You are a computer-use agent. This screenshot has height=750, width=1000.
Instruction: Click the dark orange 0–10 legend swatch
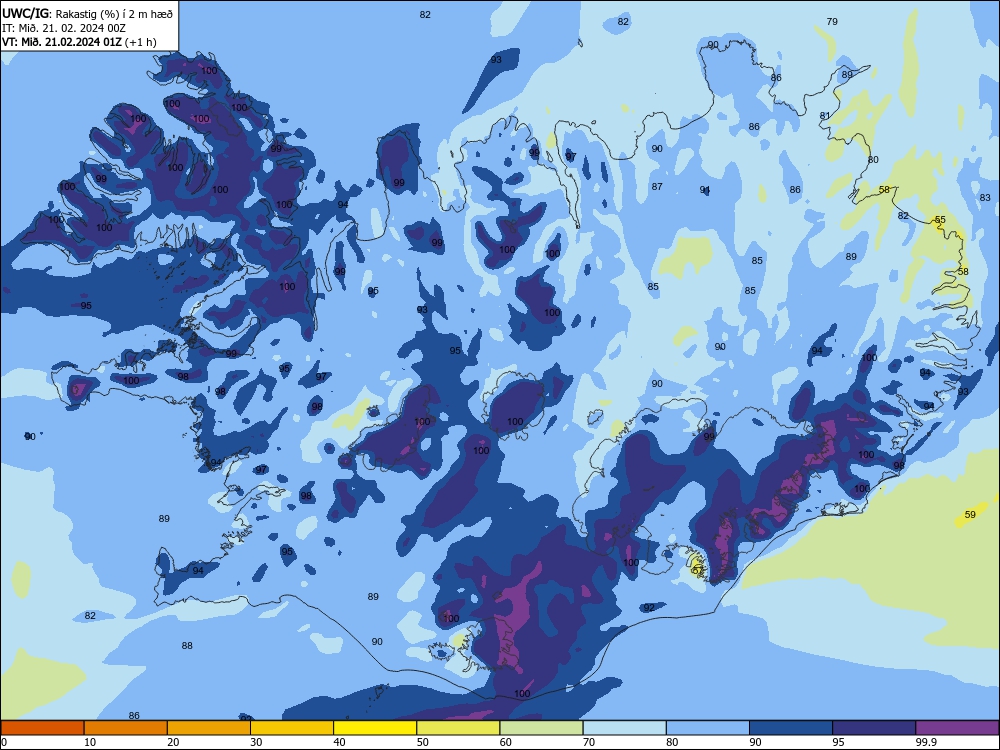point(42,728)
